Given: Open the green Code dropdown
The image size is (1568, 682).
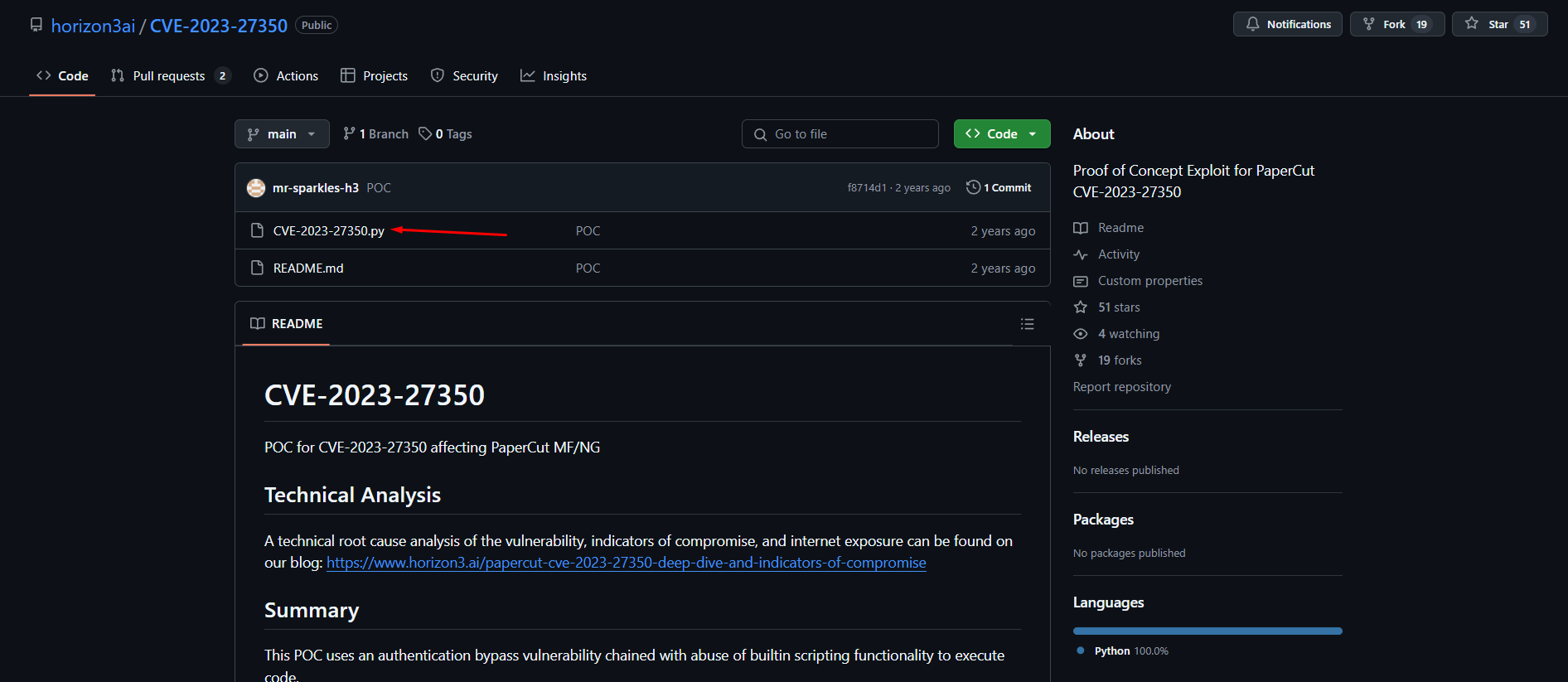Looking at the screenshot, I should [x=1002, y=133].
